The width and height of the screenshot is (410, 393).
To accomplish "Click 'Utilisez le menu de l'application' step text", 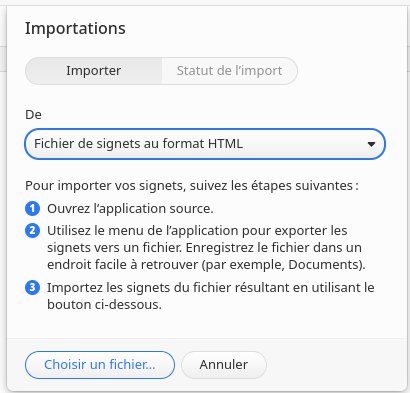I will click(x=197, y=231).
